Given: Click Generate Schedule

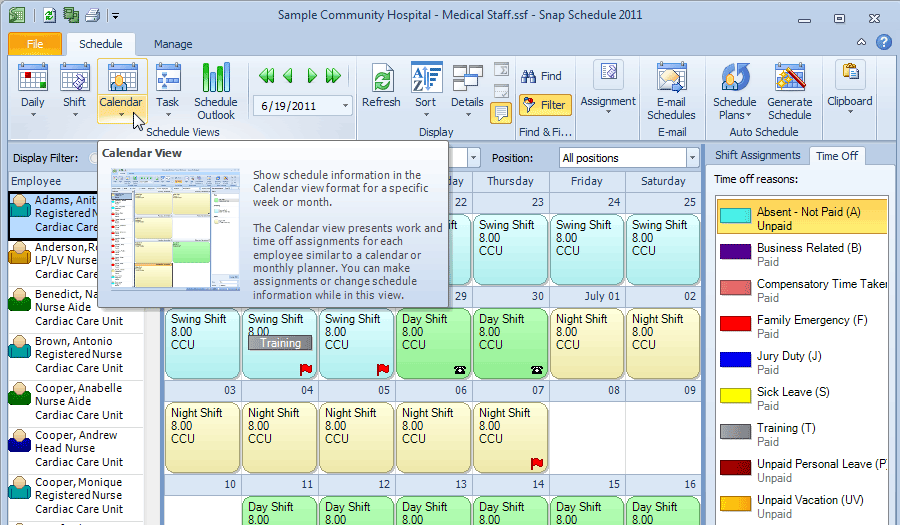Looking at the screenshot, I should [x=790, y=92].
